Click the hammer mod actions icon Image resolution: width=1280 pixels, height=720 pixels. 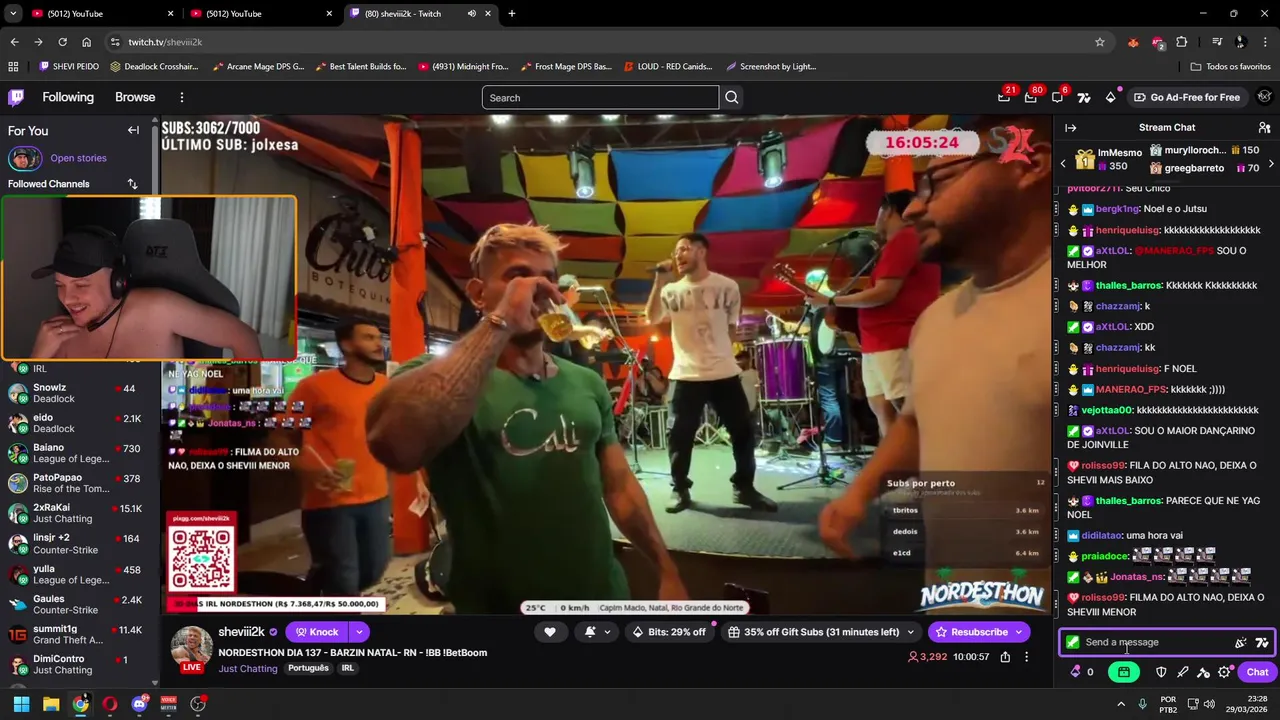1204,672
